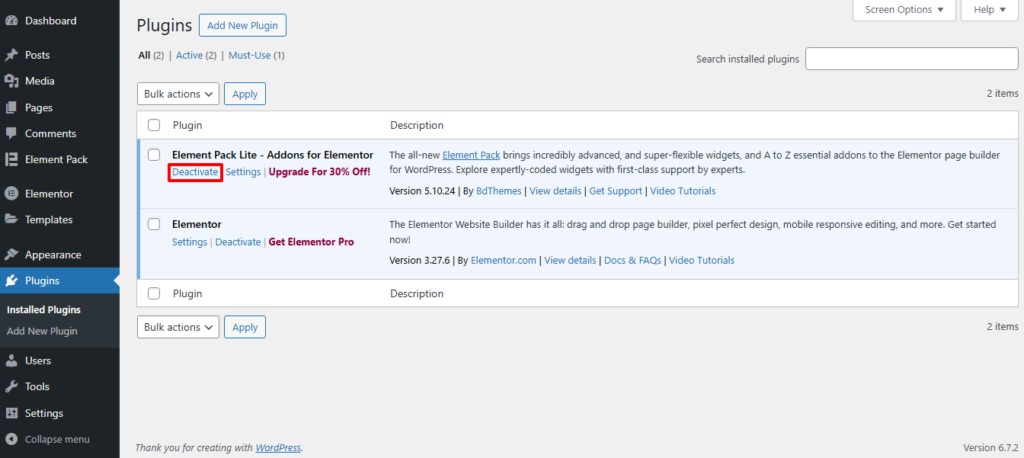Click the Tools wrench icon
The height and width of the screenshot is (458, 1024).
click(11, 387)
